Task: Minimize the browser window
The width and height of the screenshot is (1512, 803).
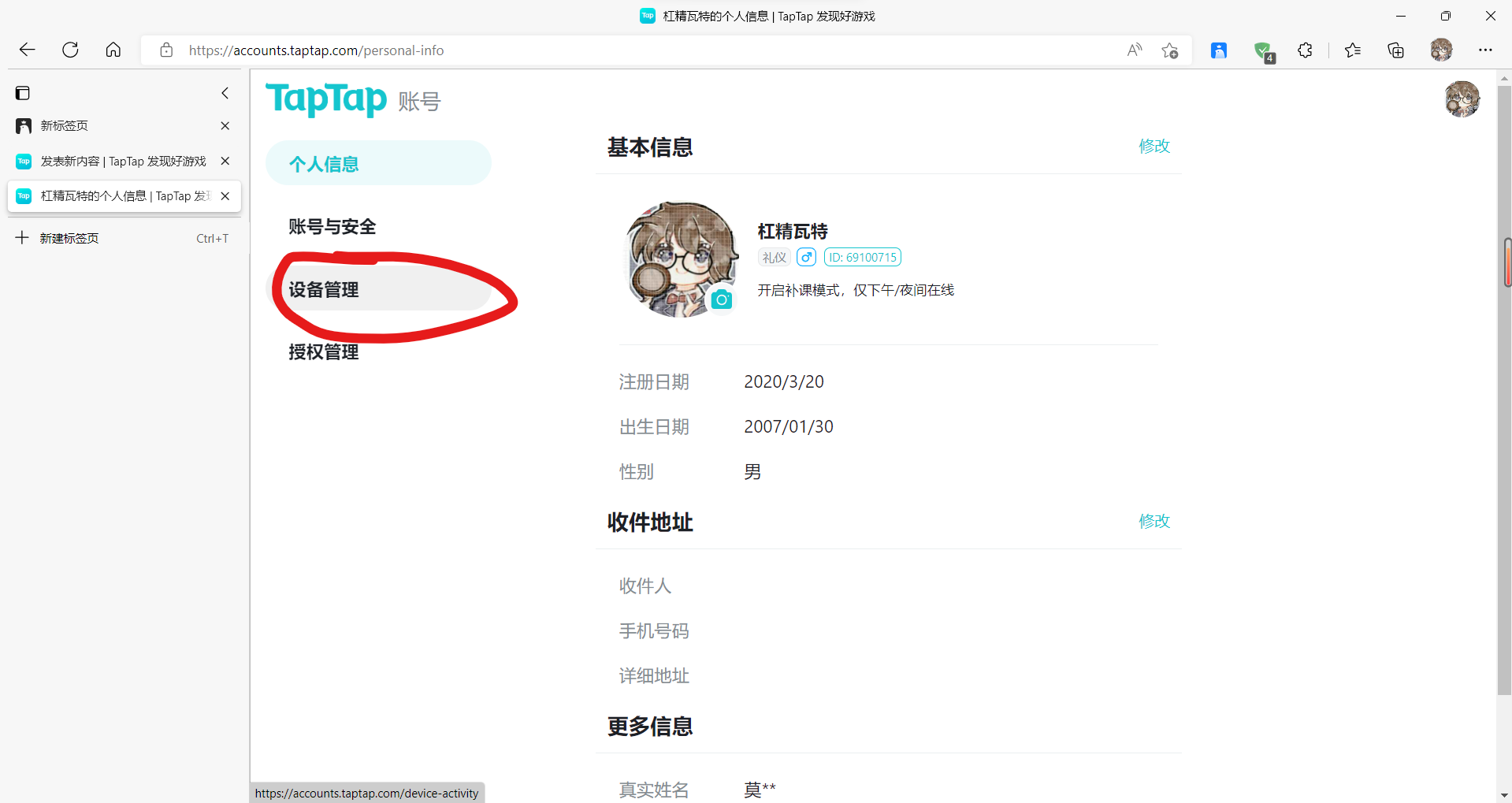Action: click(1401, 16)
